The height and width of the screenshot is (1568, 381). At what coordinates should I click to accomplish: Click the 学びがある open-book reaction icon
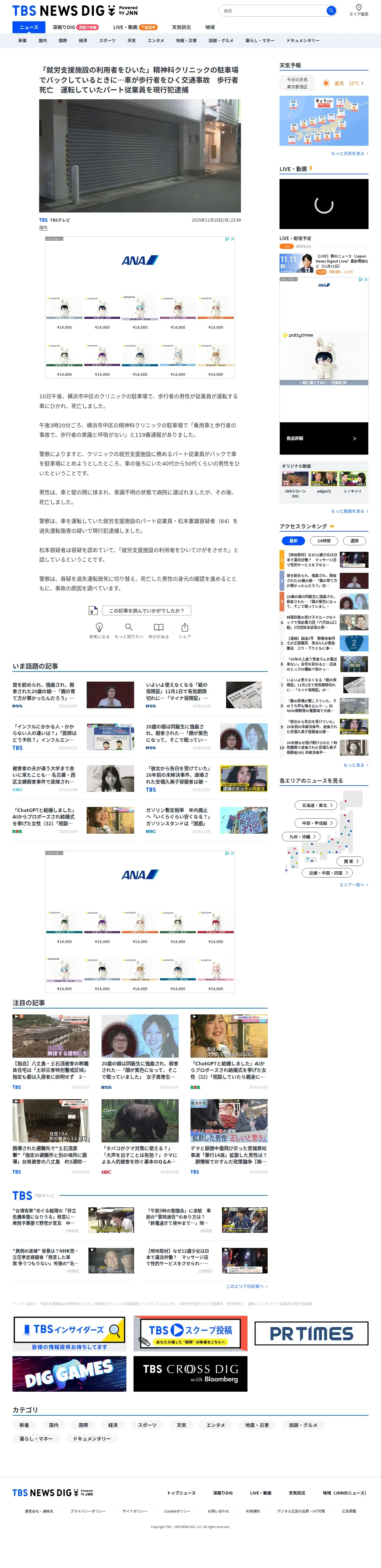pos(158,627)
